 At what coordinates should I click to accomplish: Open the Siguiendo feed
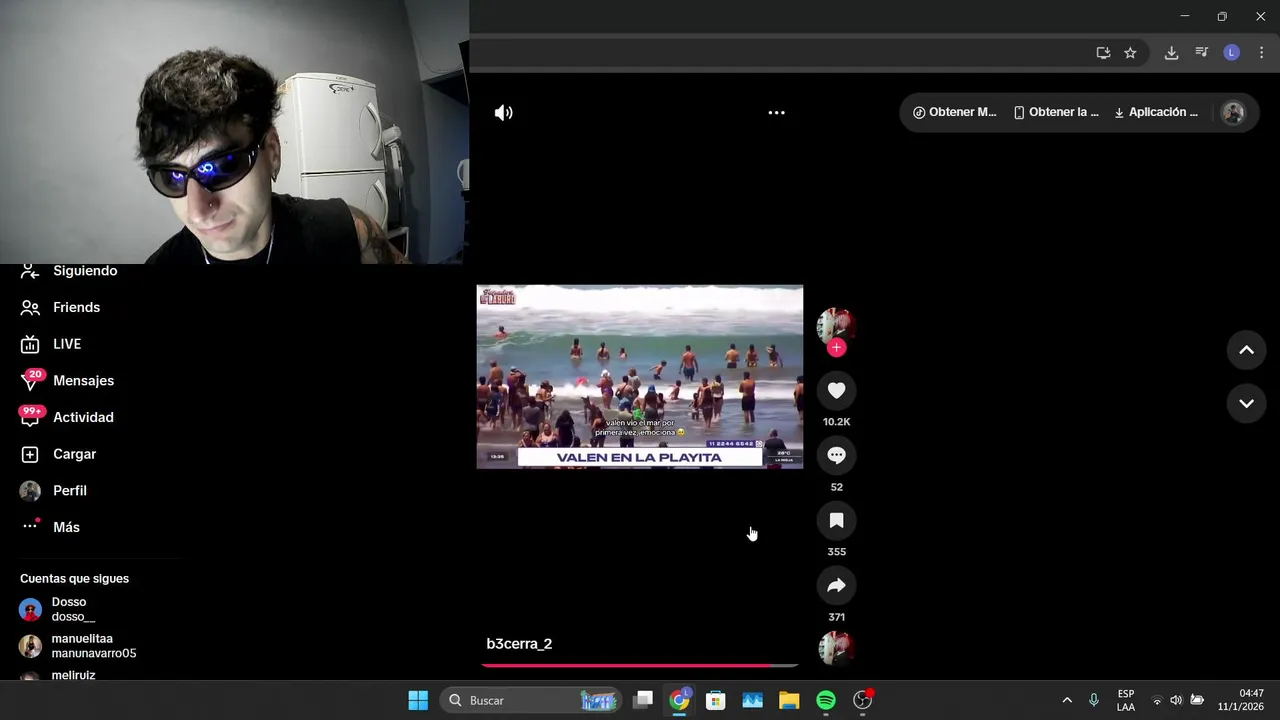(70, 271)
